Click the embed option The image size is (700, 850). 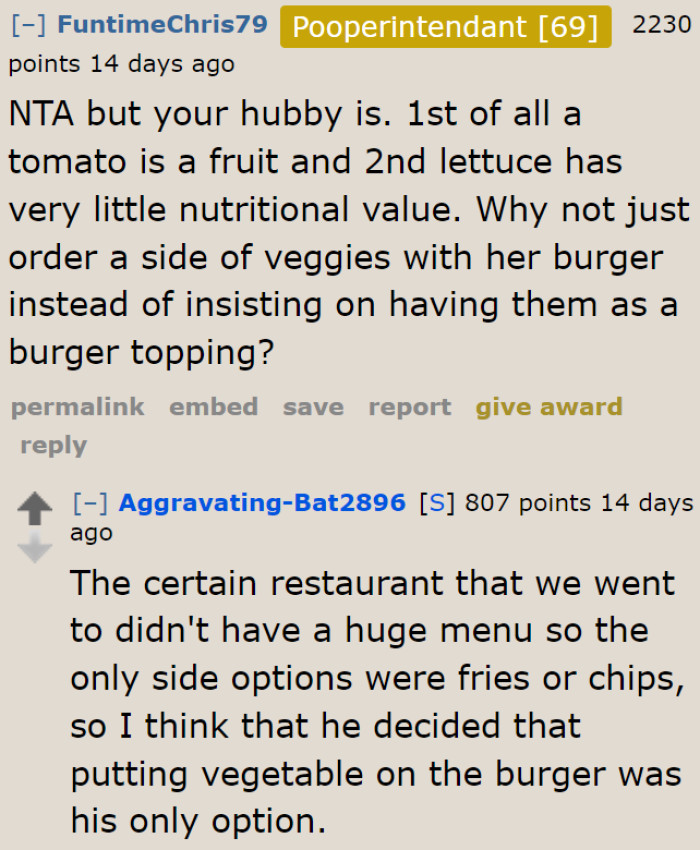[213, 407]
